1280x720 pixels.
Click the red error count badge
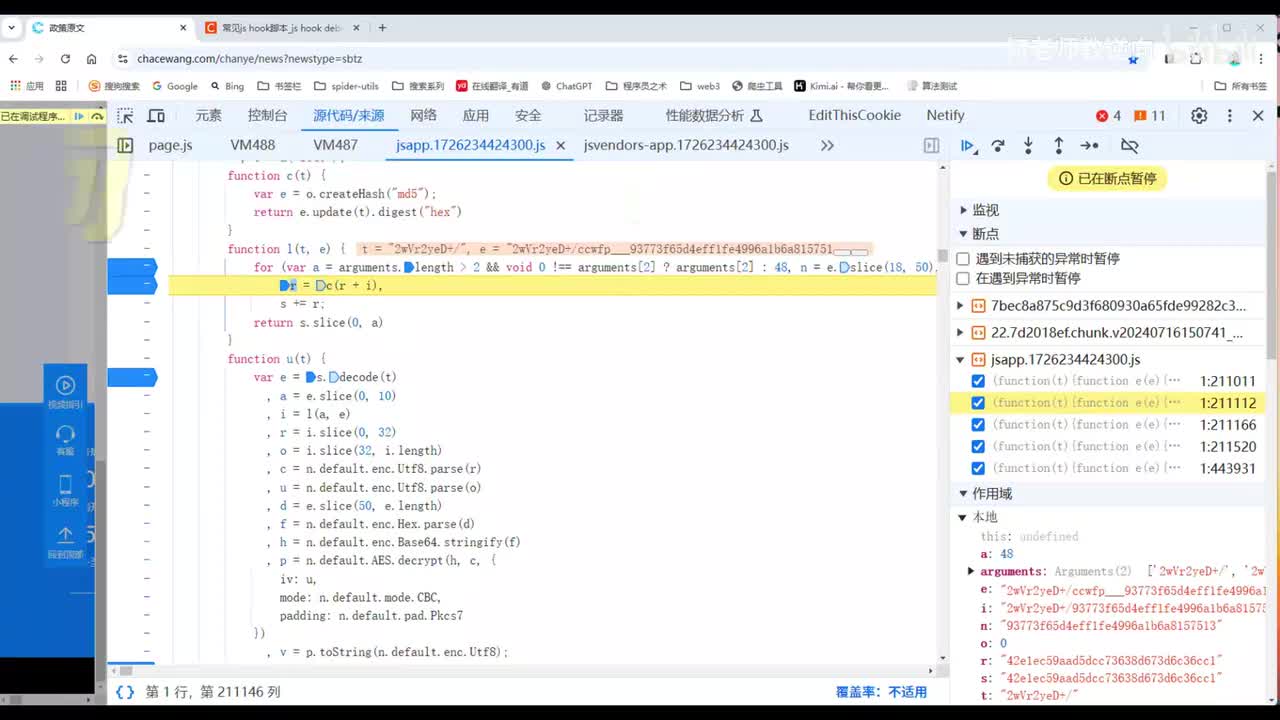(x=1108, y=116)
